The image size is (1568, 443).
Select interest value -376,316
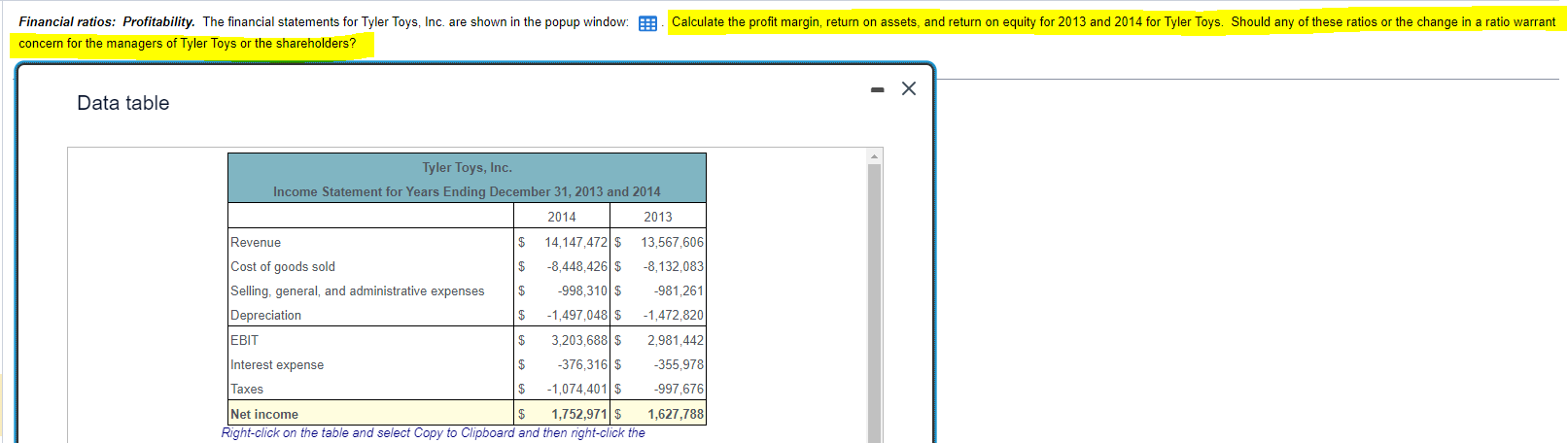pyautogui.click(x=582, y=364)
